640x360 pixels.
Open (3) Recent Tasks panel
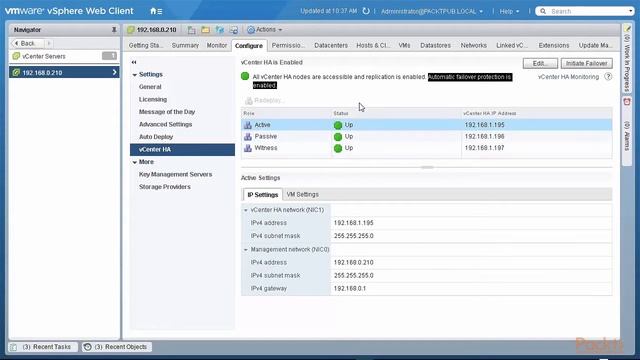pos(42,347)
